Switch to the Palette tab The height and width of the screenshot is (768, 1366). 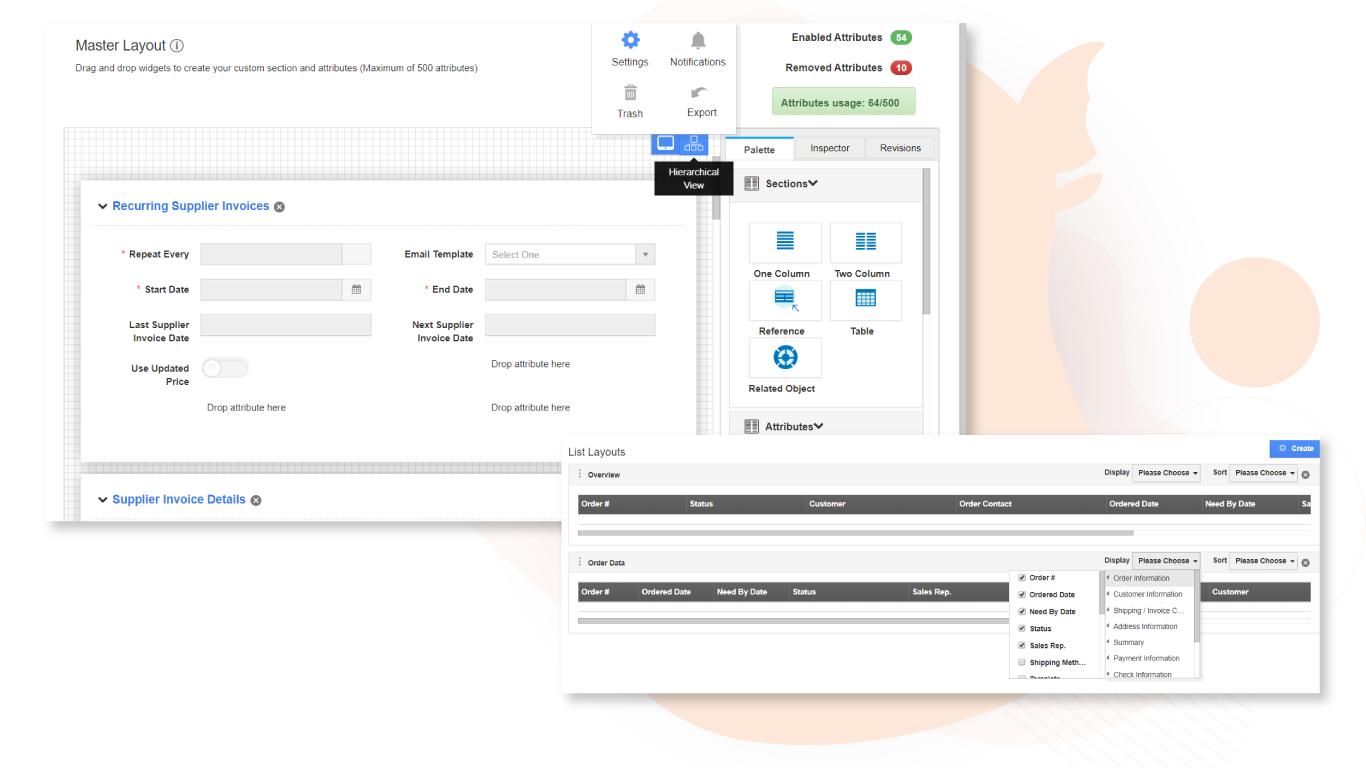tap(759, 149)
